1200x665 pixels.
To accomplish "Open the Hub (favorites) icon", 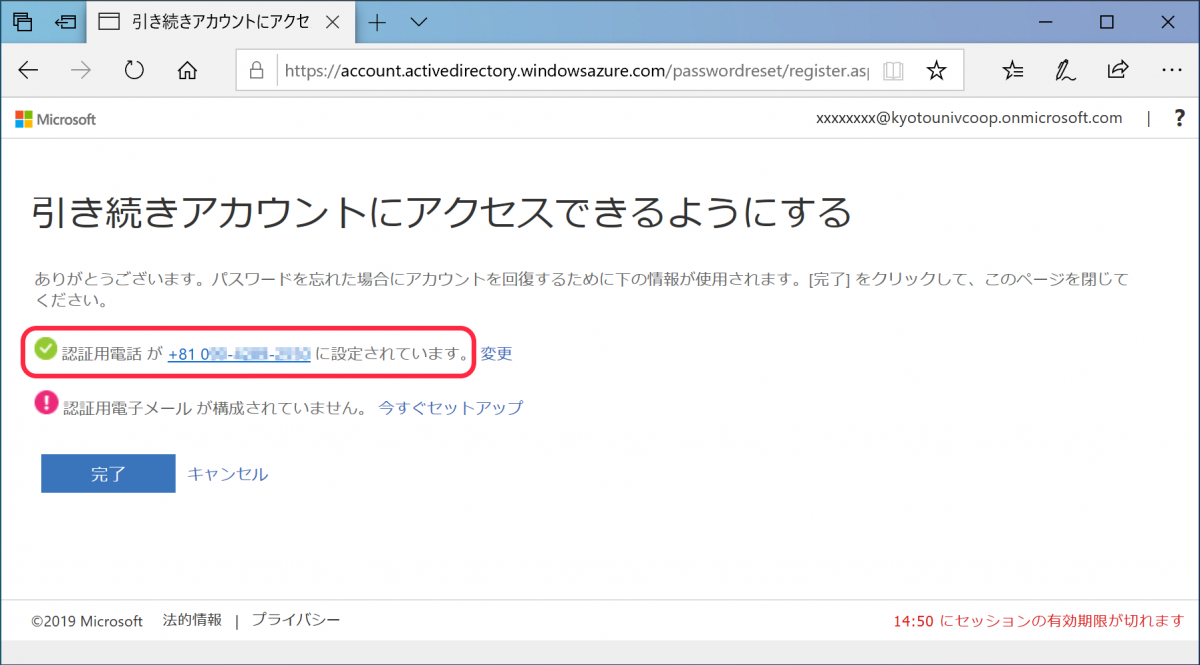I will click(1013, 70).
